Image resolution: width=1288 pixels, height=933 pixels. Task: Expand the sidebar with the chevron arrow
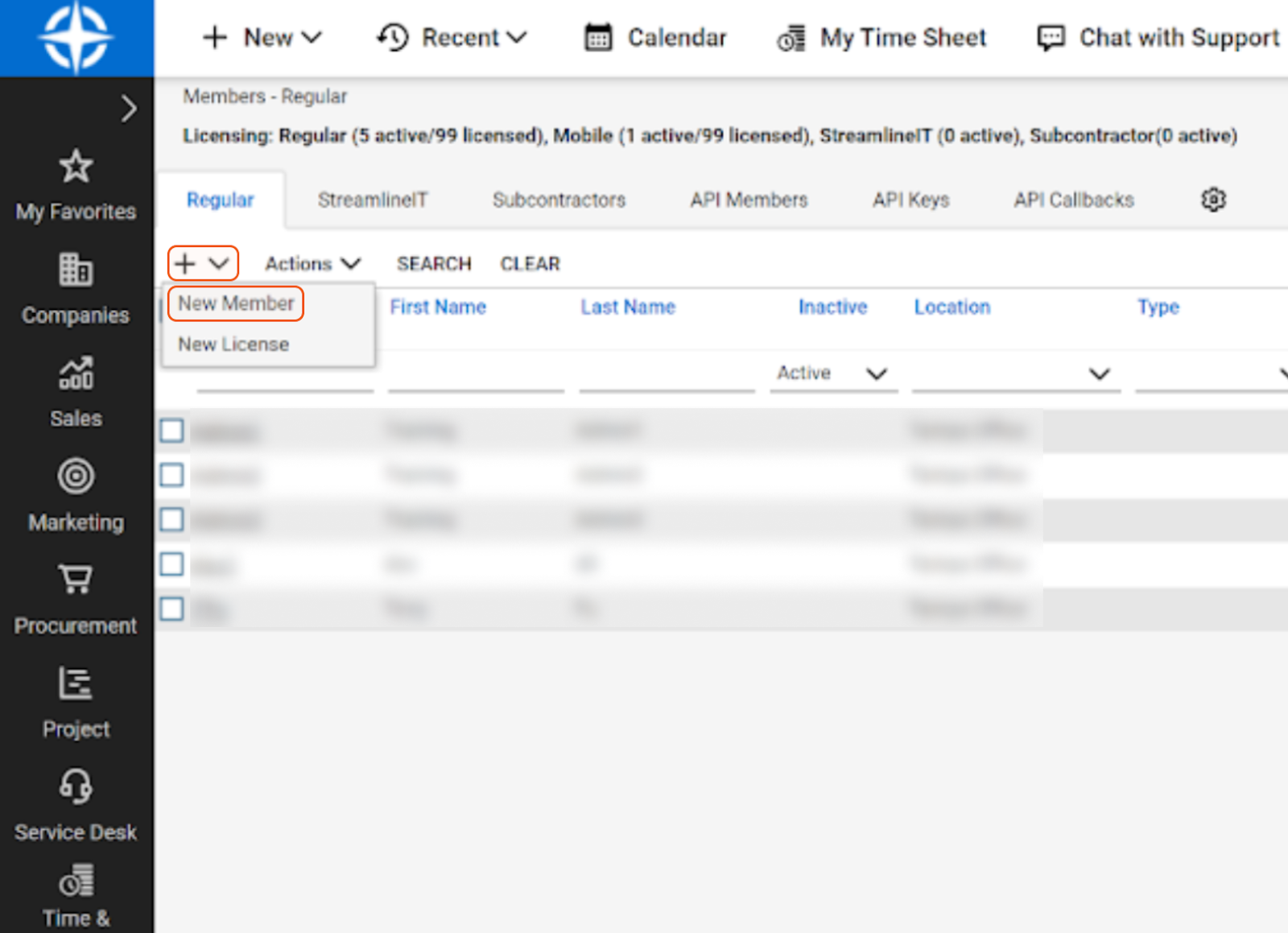coord(129,109)
